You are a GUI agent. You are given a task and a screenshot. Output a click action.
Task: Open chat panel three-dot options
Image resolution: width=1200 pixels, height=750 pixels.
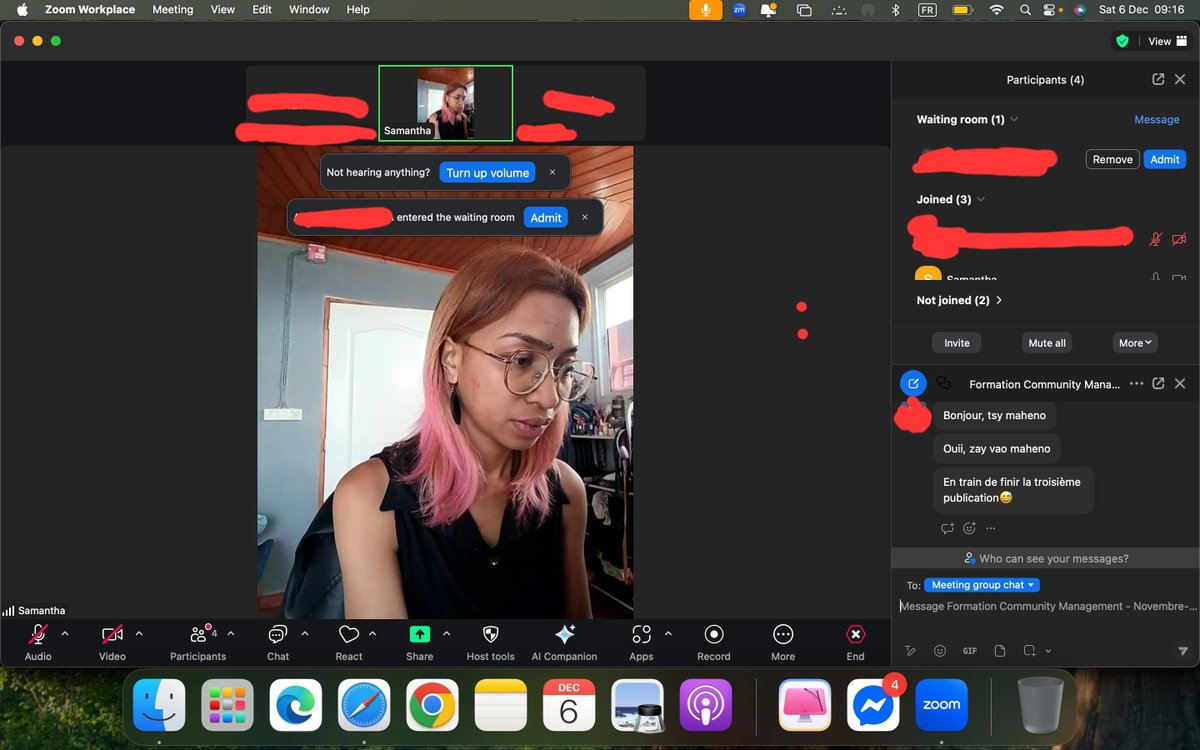(x=1136, y=383)
